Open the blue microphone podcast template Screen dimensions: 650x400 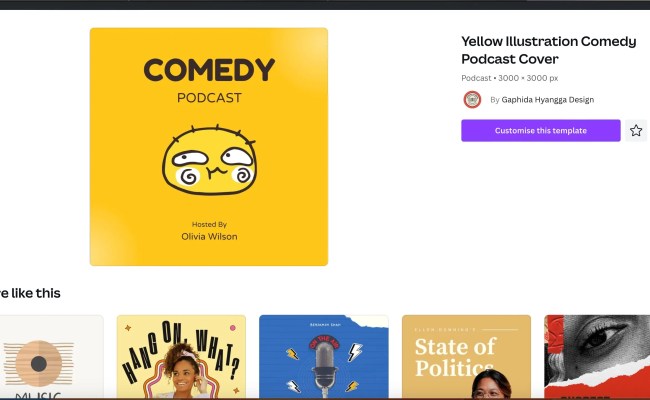324,356
